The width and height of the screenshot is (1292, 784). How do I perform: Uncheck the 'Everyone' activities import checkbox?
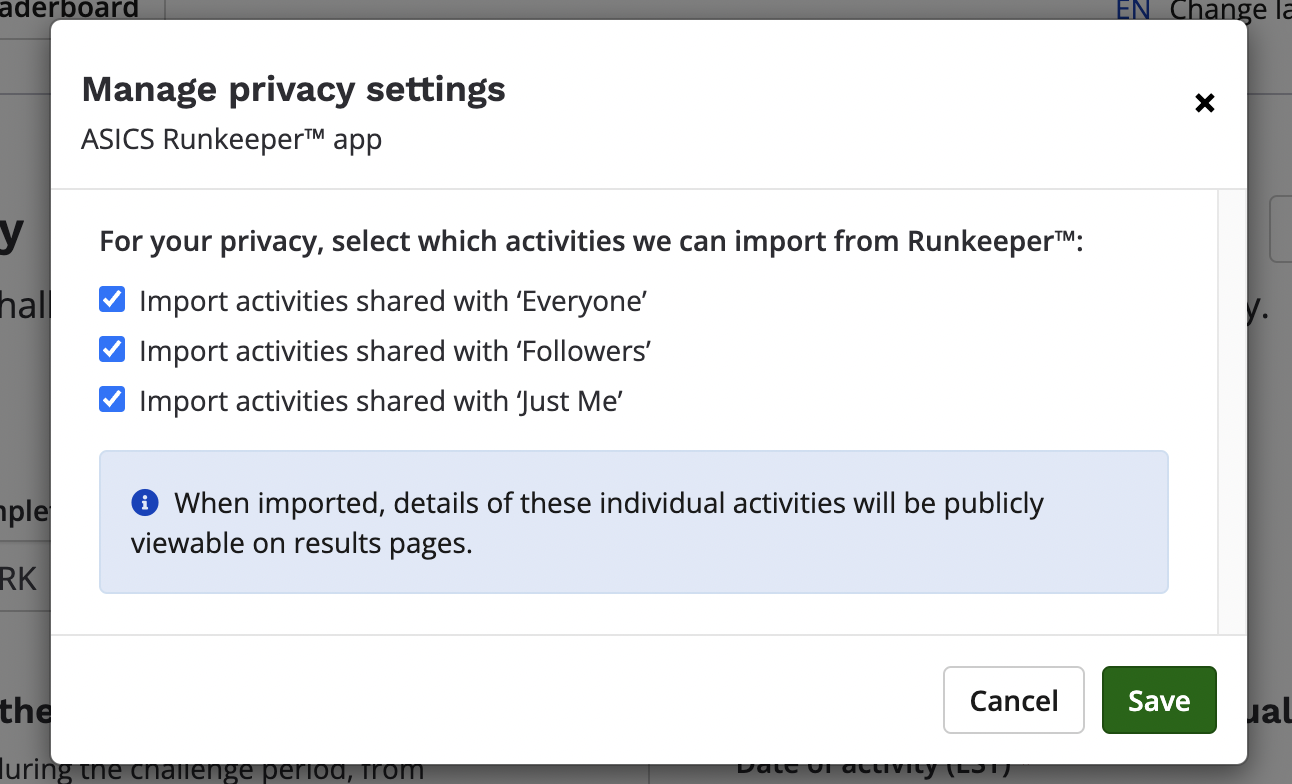tap(112, 299)
